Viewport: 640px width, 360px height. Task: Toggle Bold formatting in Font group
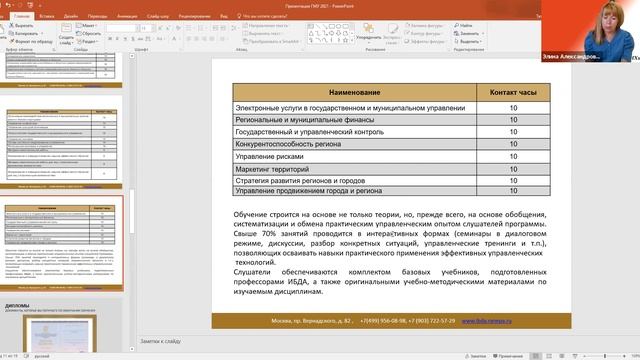pos(110,39)
